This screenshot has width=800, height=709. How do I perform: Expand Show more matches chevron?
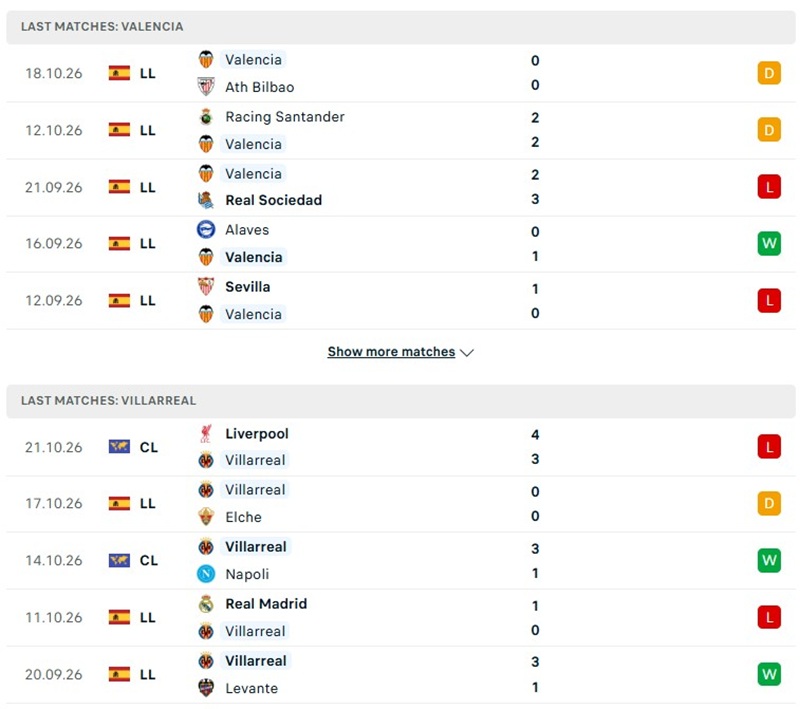coord(467,352)
